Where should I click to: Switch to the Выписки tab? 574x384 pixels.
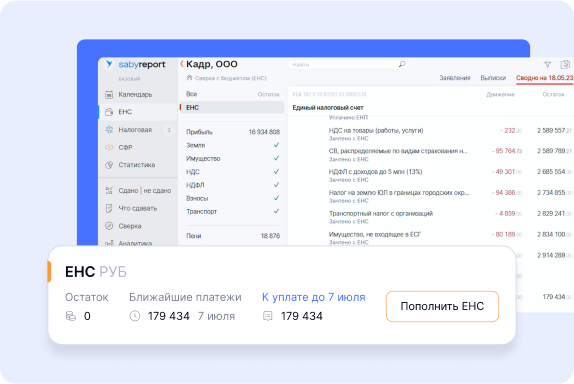493,78
